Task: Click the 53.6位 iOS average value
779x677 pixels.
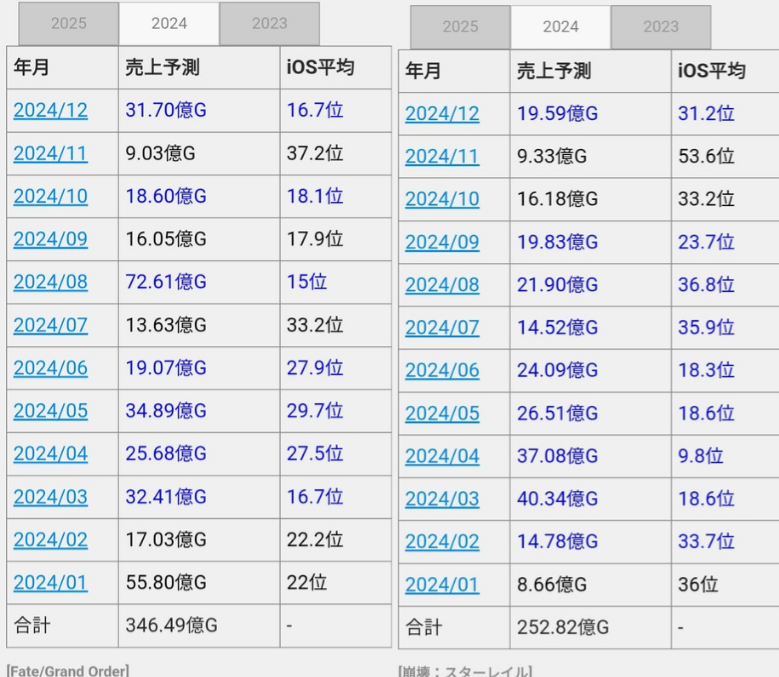Action: tap(706, 156)
